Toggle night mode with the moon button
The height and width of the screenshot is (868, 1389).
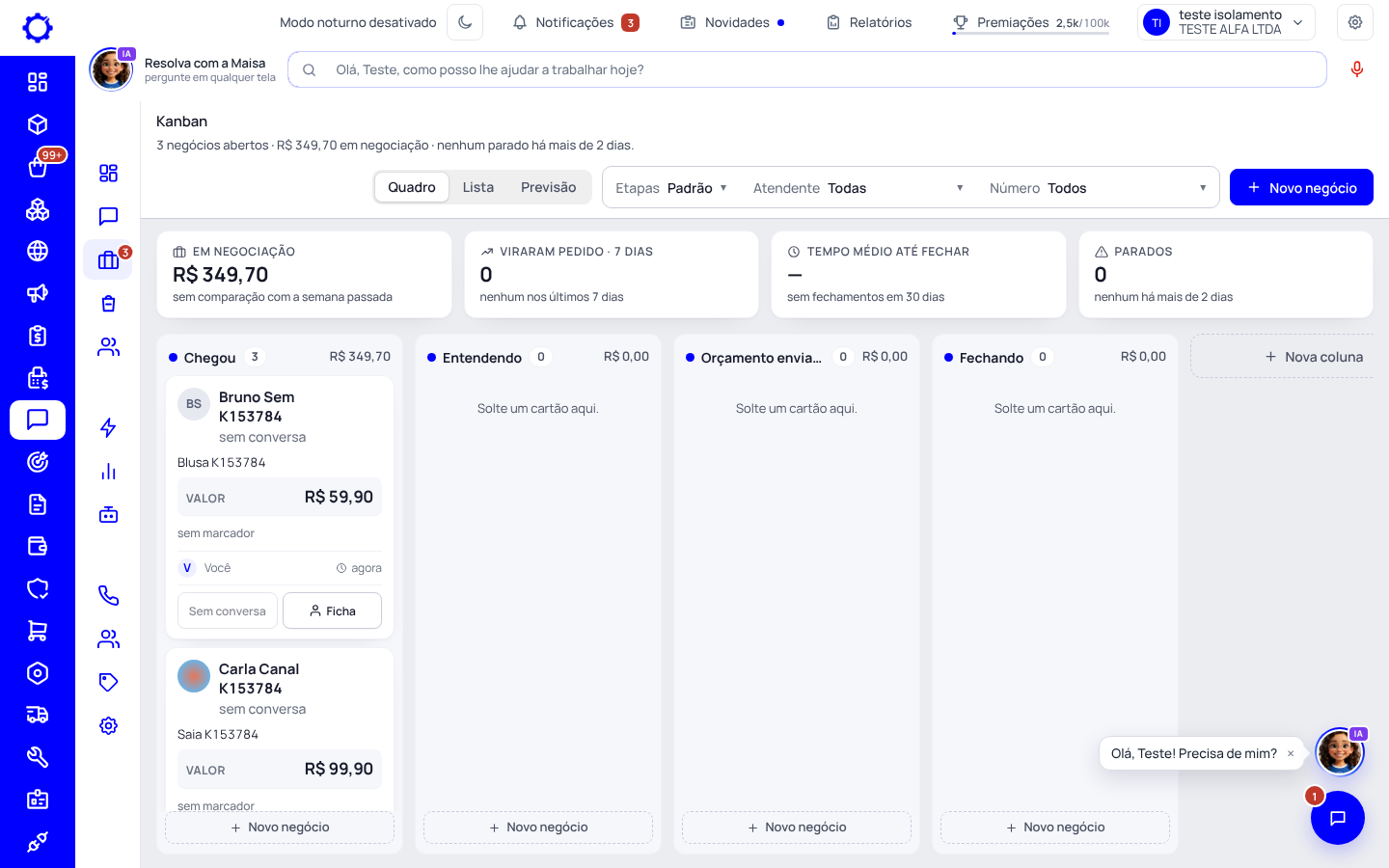465,22
